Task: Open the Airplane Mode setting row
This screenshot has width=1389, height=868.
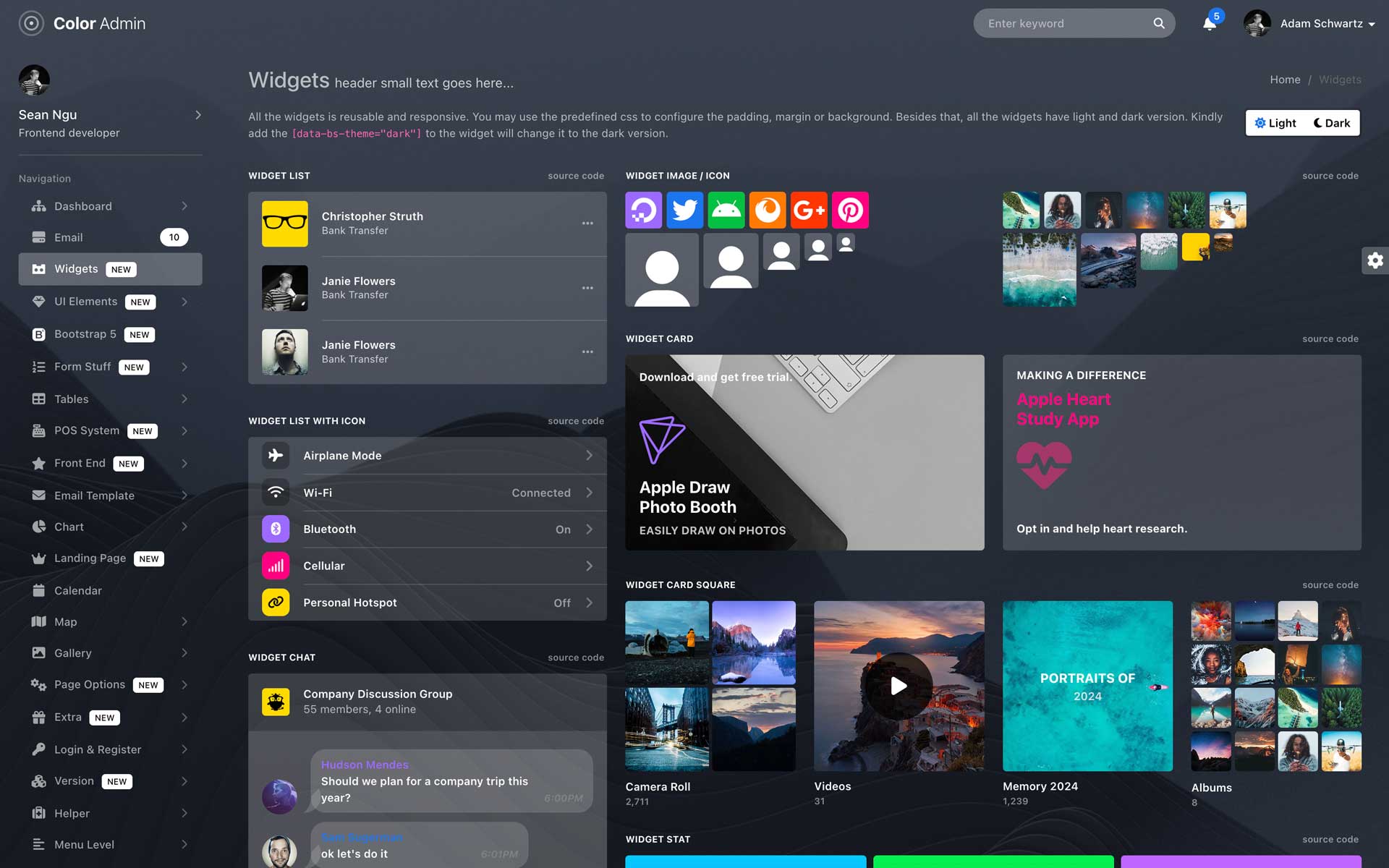Action: click(x=427, y=456)
